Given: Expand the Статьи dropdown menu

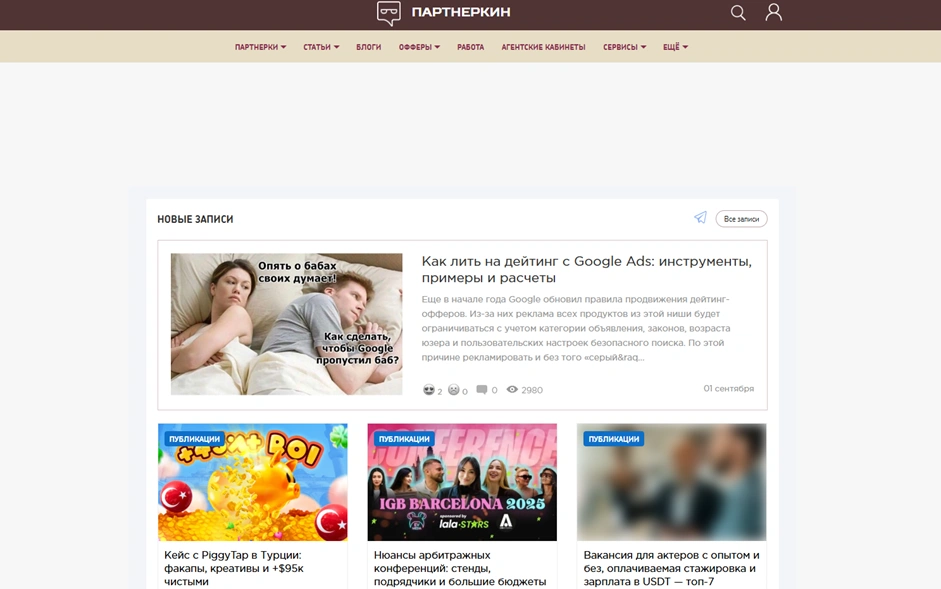Looking at the screenshot, I should [321, 47].
